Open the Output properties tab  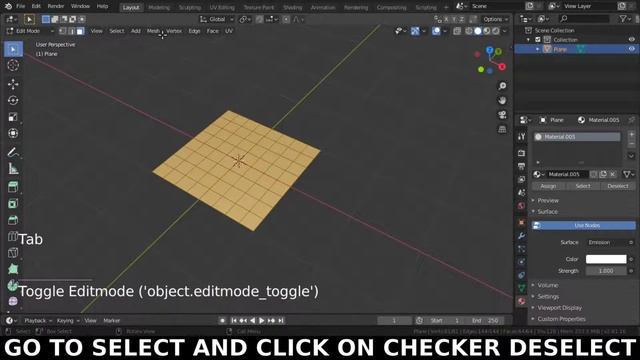521,166
